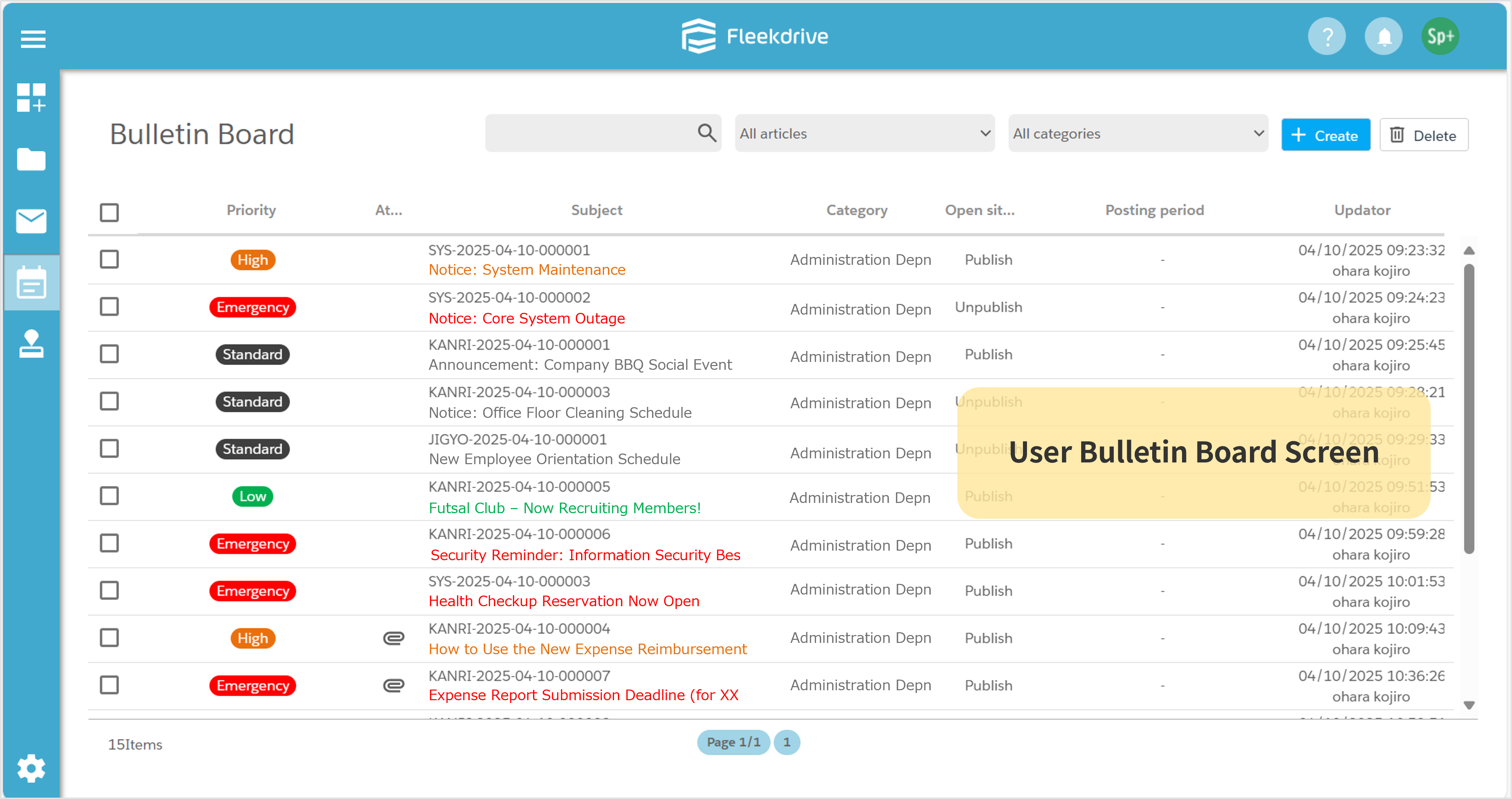Check the New Expense Reimbursement row checkbox

[109, 637]
